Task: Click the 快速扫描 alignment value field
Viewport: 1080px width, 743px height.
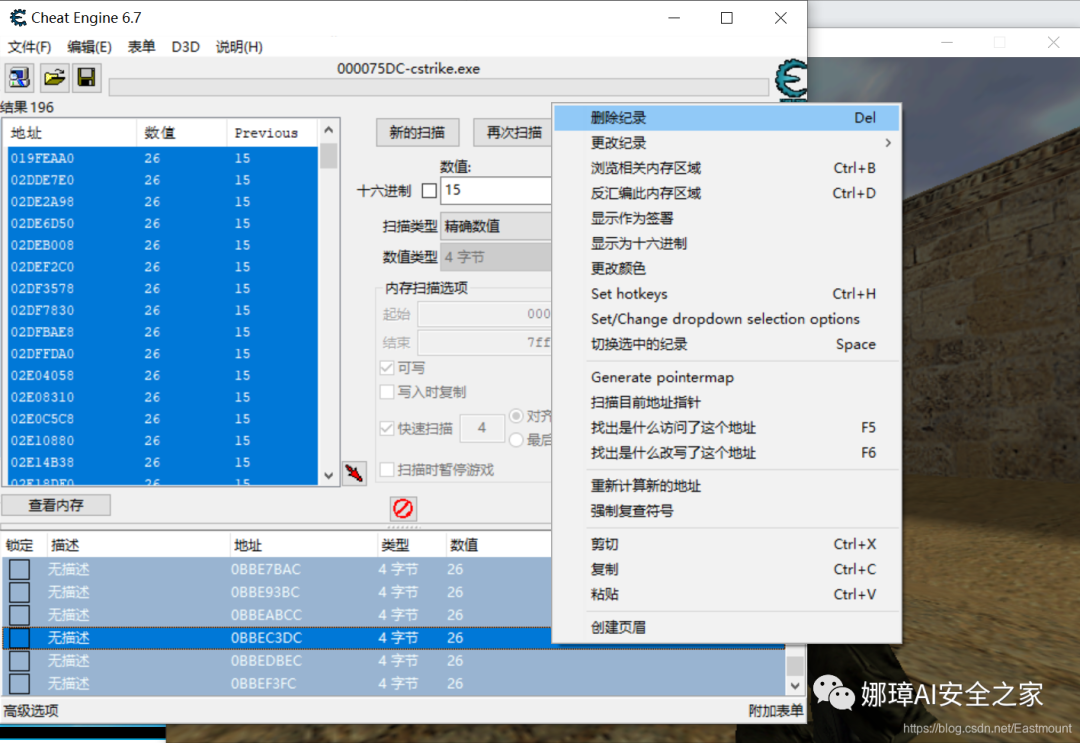Action: point(481,428)
